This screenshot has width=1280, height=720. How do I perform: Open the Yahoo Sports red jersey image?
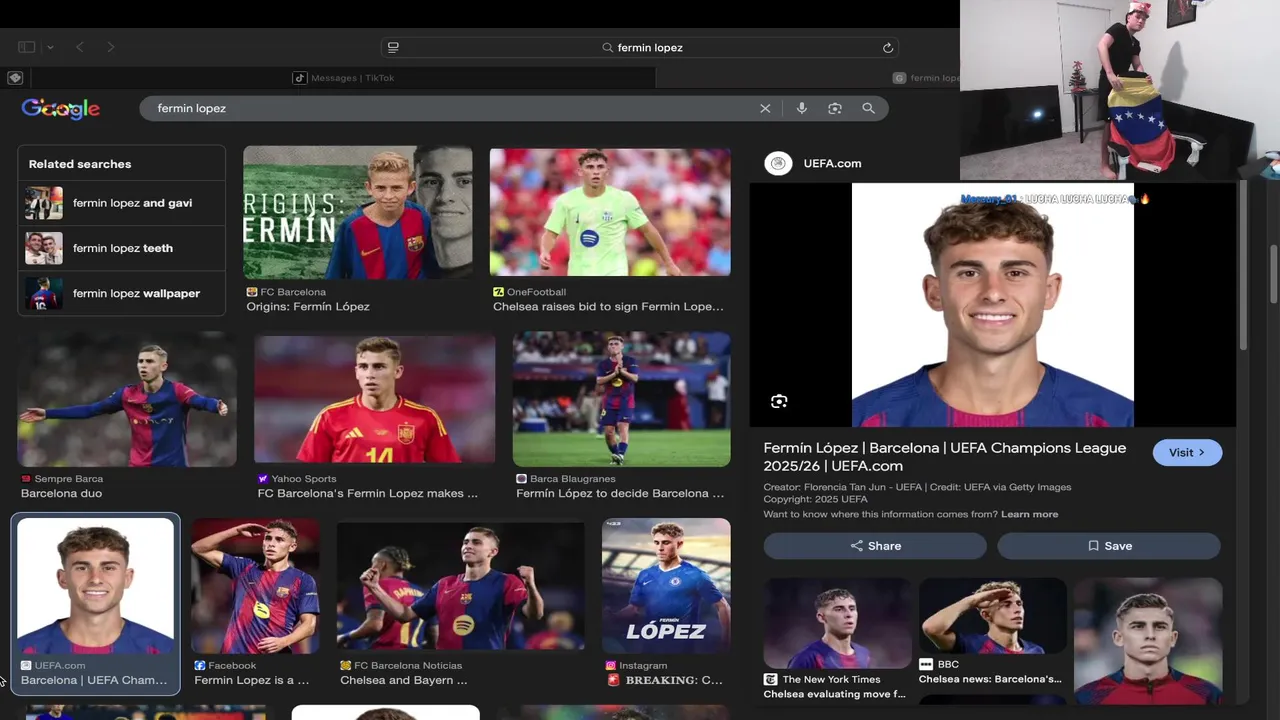375,400
